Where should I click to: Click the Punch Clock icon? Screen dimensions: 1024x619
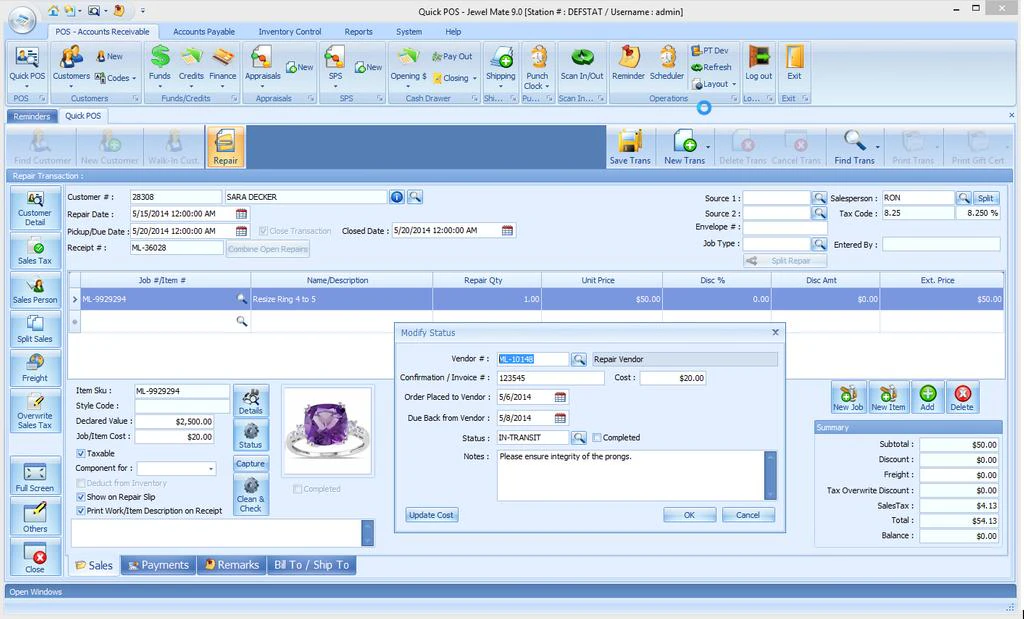click(537, 62)
